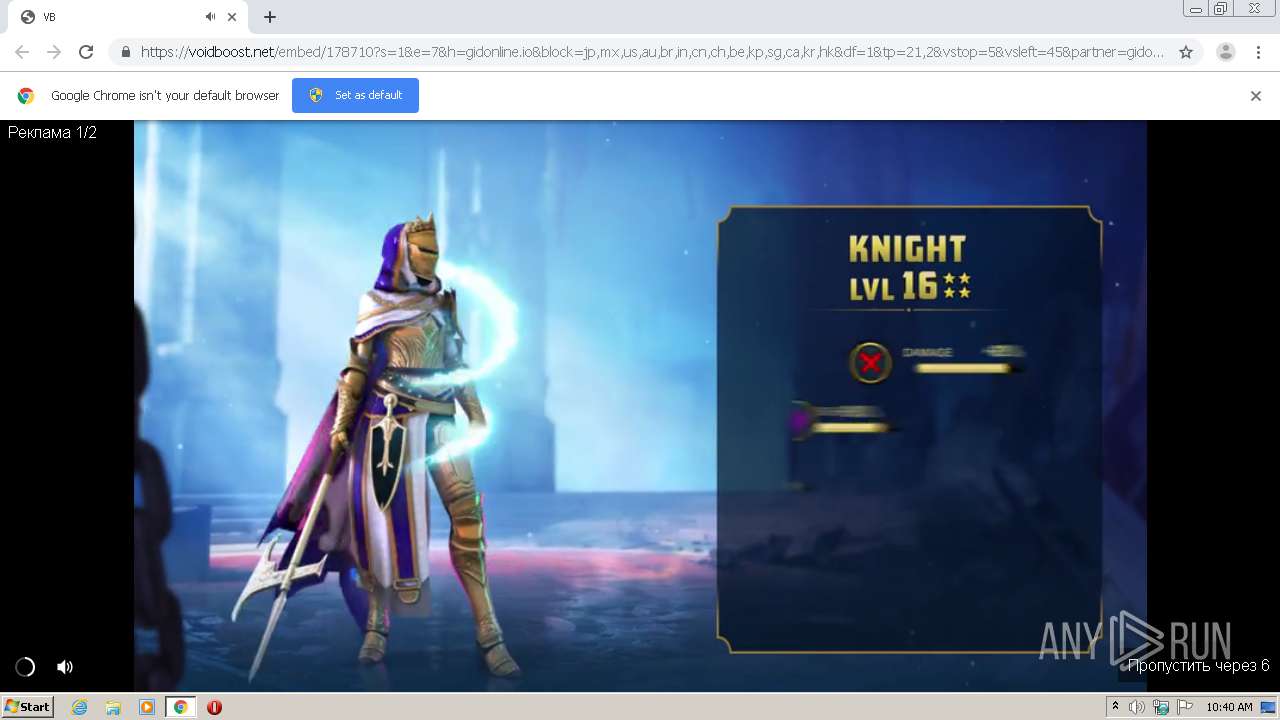Open the Windows Start menu
Viewport: 1280px width, 720px height.
click(x=28, y=707)
